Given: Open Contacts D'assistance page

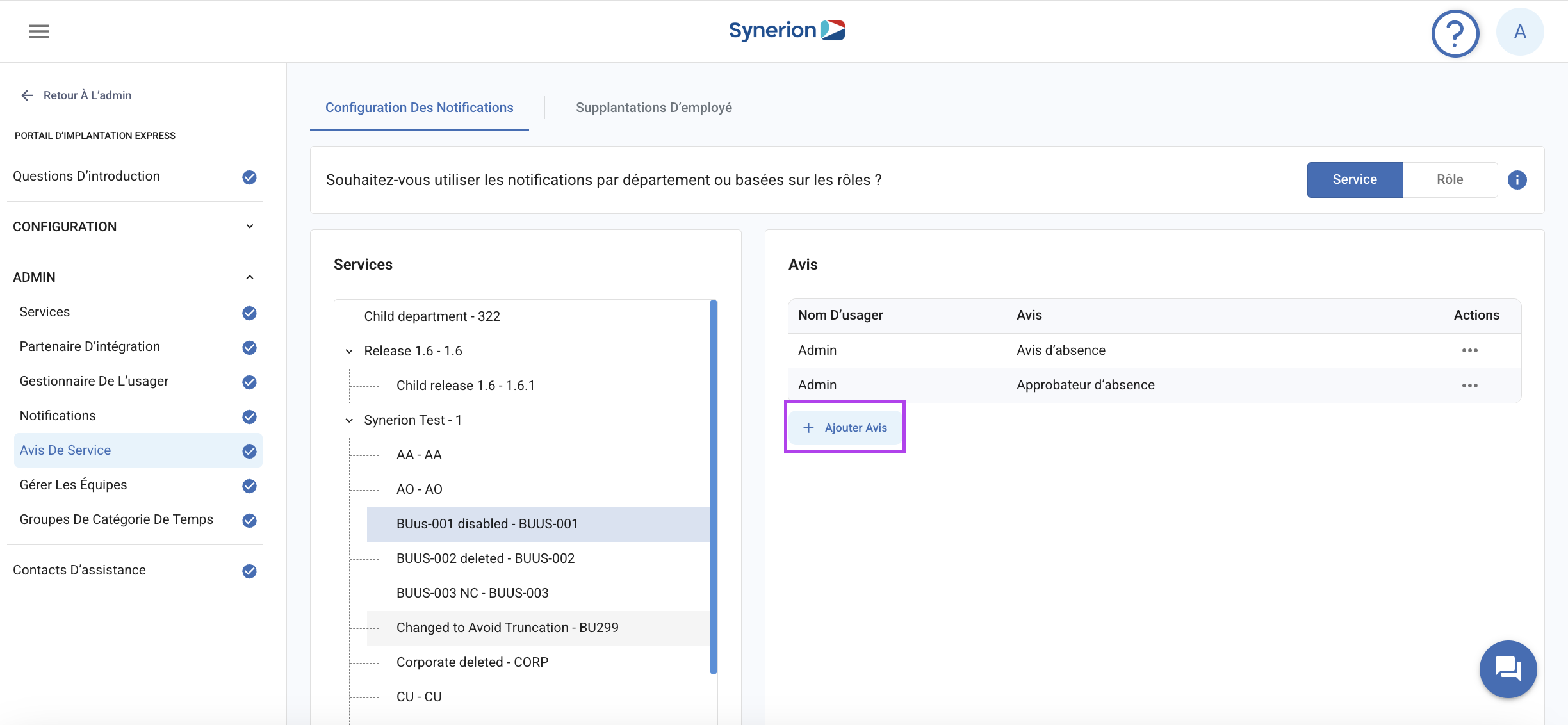Looking at the screenshot, I should pyautogui.click(x=79, y=570).
